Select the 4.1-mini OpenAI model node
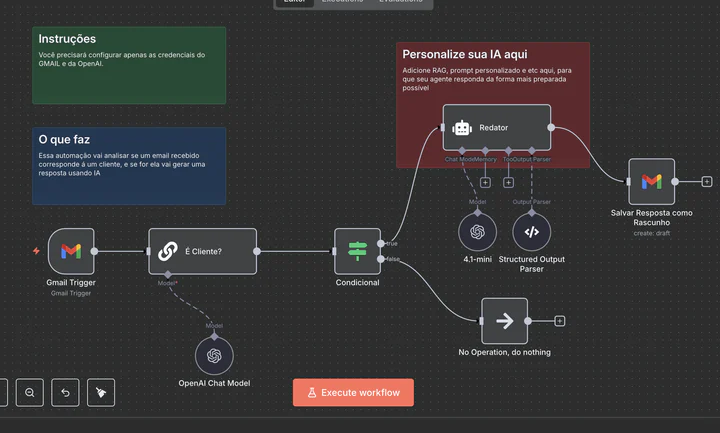Viewport: 720px width, 433px height. [478, 232]
